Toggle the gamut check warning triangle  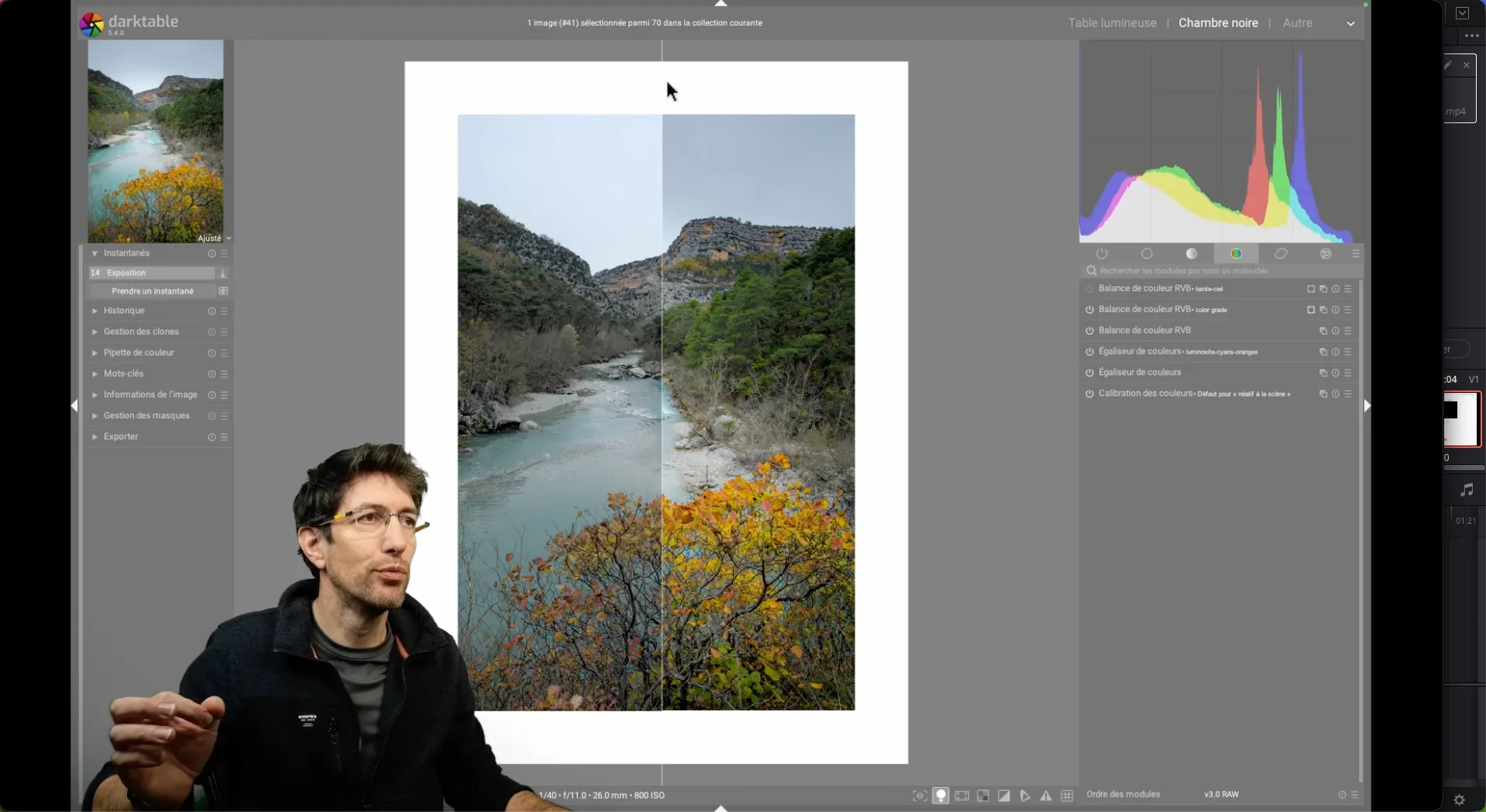pyautogui.click(x=1046, y=796)
